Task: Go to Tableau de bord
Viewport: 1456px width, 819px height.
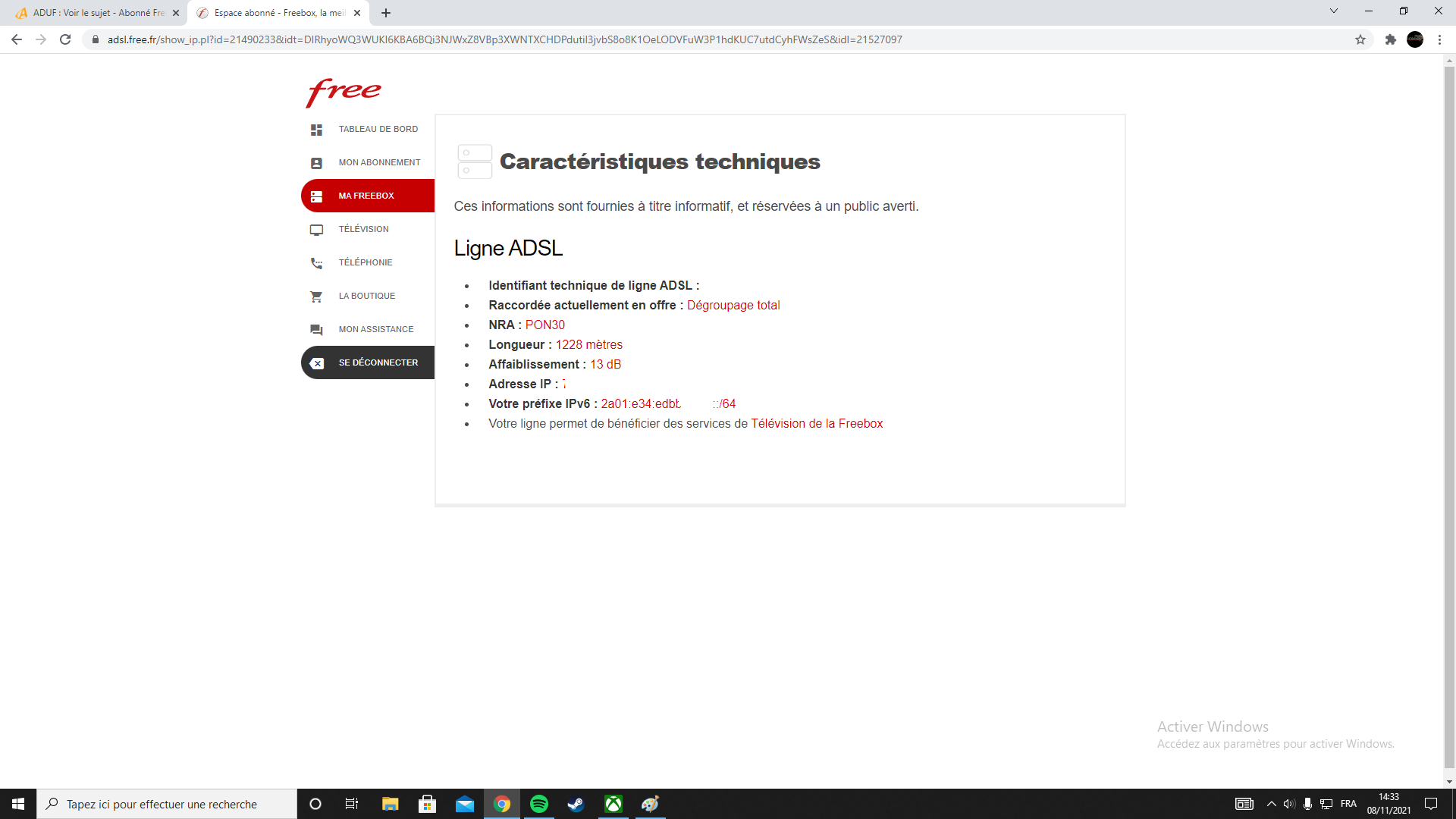Action: (x=378, y=129)
